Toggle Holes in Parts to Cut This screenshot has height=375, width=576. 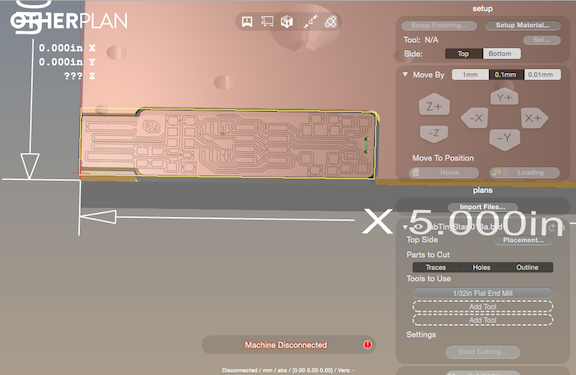[482, 267]
